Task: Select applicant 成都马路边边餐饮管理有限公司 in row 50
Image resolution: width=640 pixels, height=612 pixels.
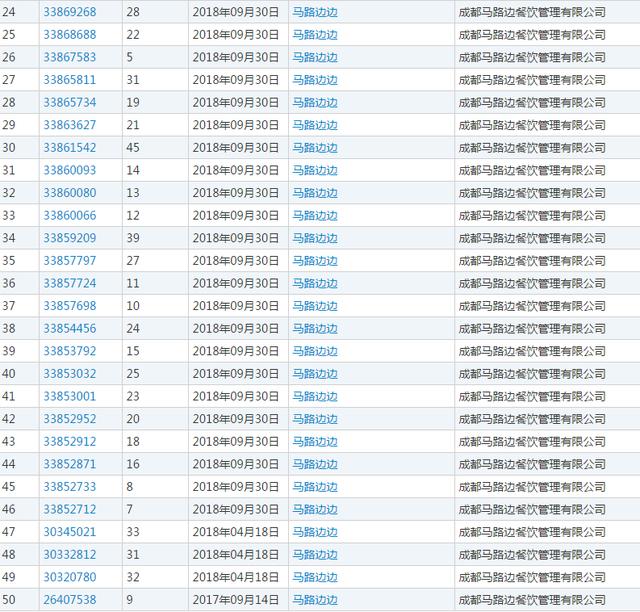Action: tap(532, 600)
